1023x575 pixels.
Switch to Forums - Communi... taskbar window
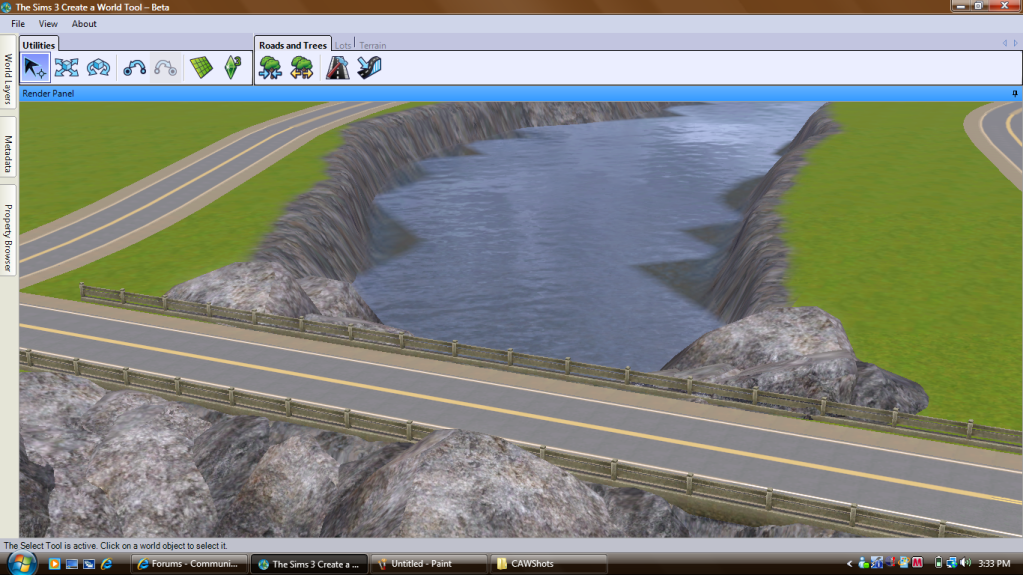(x=189, y=564)
